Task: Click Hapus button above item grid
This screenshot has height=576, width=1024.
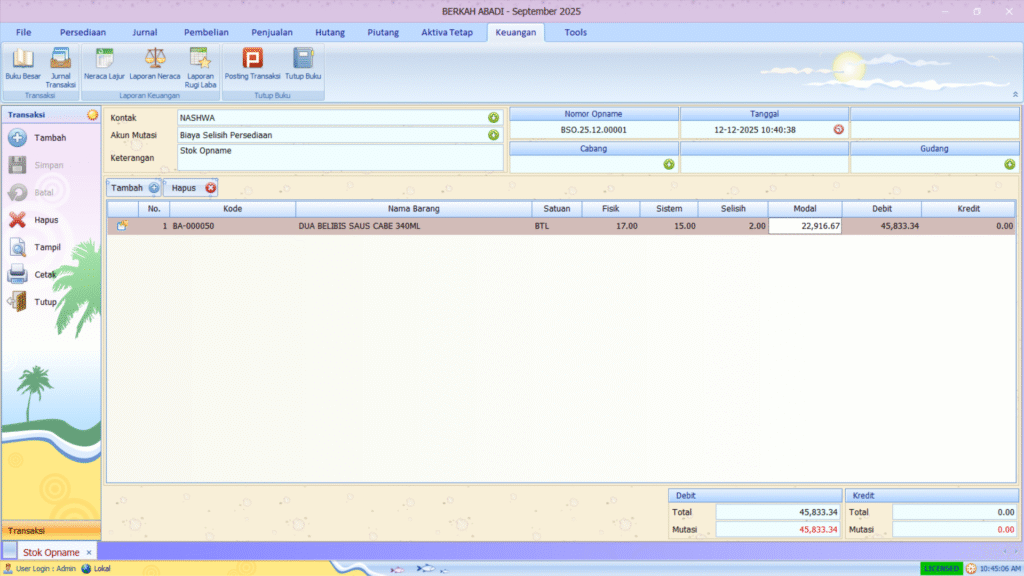Action: (x=191, y=188)
